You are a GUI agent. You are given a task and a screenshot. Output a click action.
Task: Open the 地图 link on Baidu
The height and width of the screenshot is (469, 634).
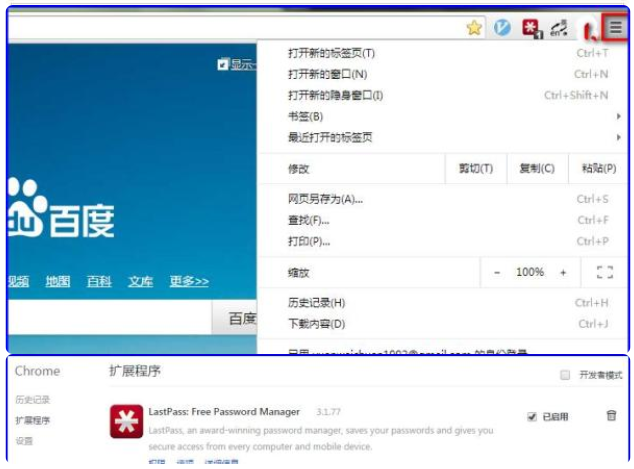pos(58,281)
